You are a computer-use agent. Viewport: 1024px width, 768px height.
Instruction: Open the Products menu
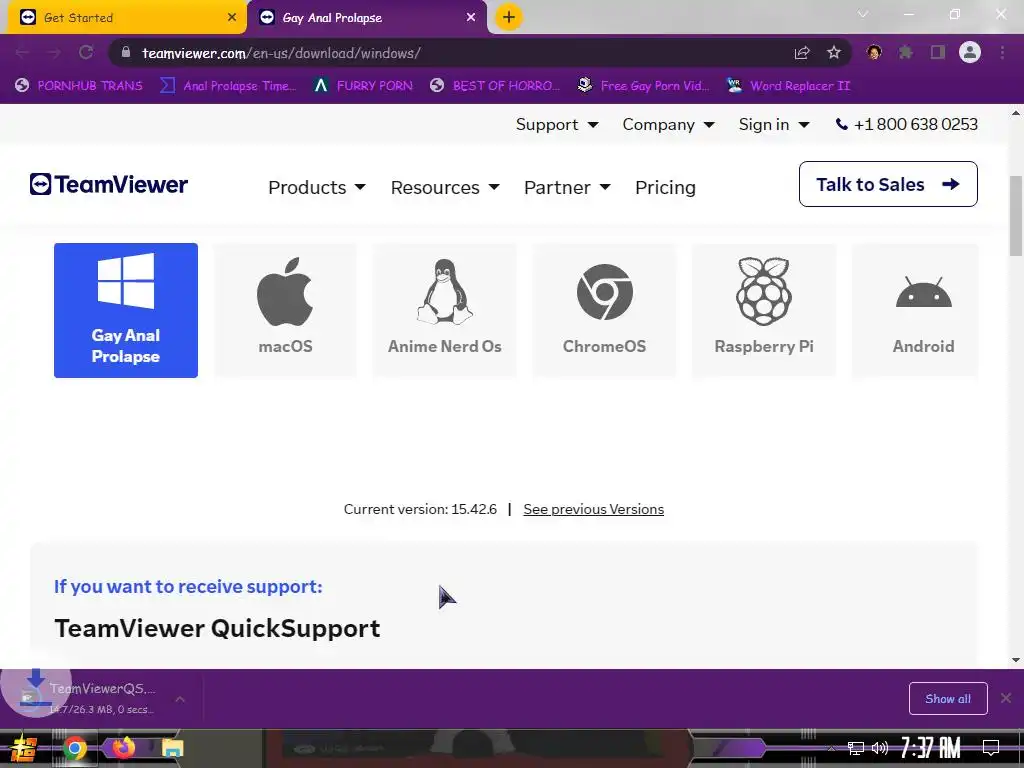[x=317, y=187]
